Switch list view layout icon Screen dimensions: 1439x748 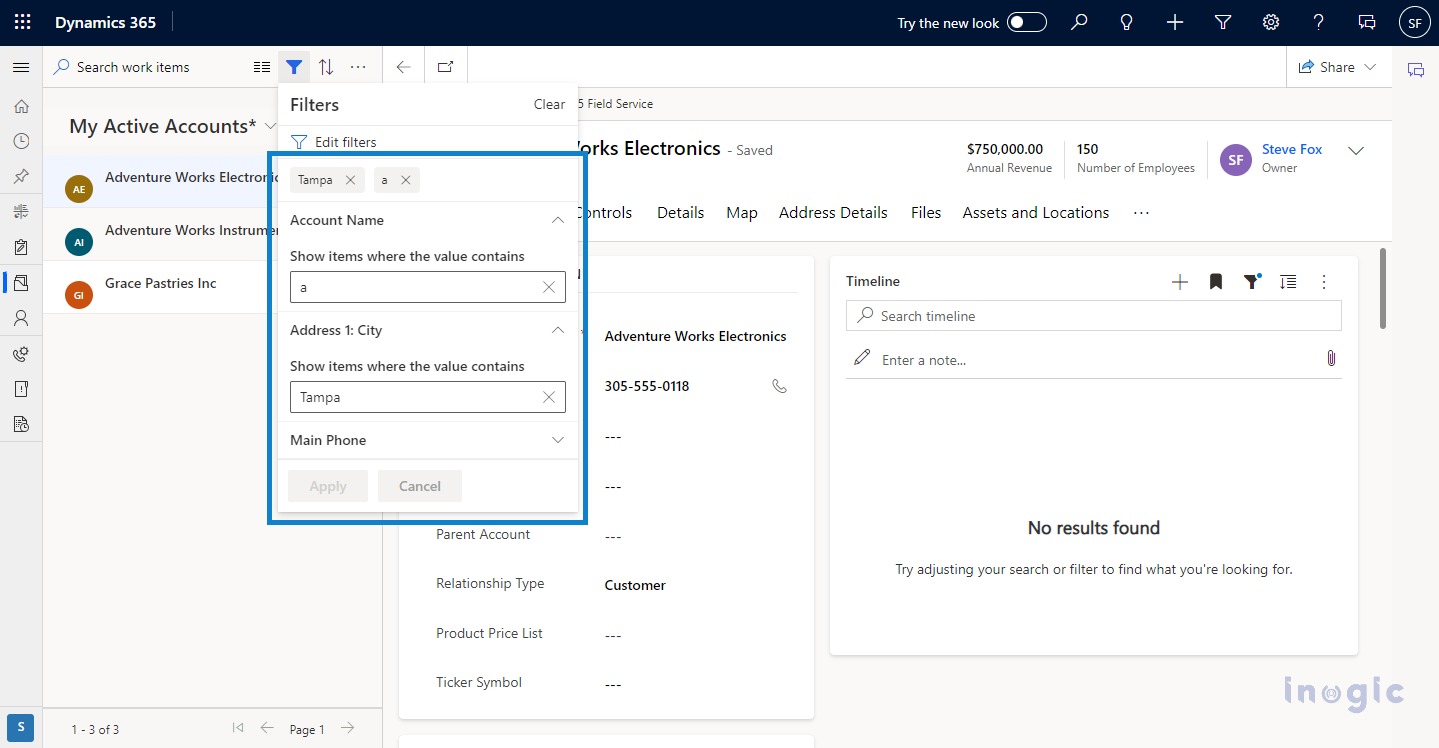coord(262,67)
